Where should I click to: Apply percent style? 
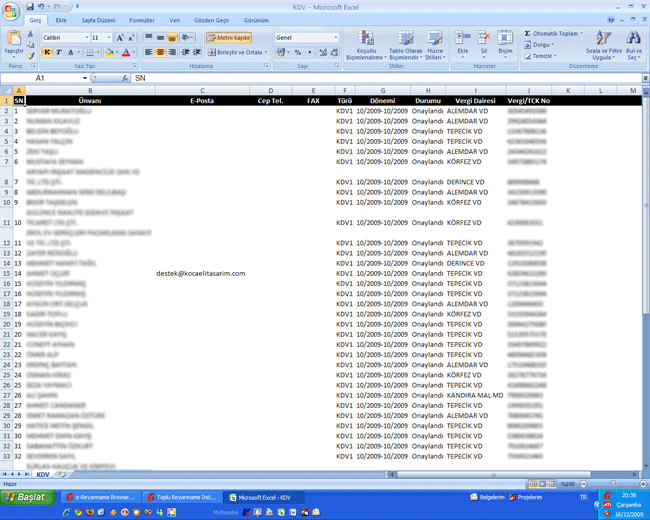(298, 52)
